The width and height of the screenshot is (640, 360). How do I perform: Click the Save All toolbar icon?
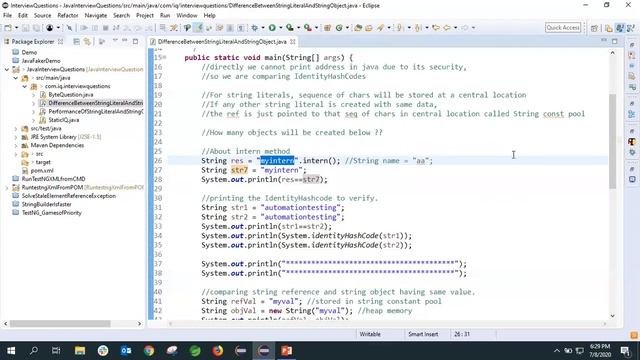tap(36, 28)
